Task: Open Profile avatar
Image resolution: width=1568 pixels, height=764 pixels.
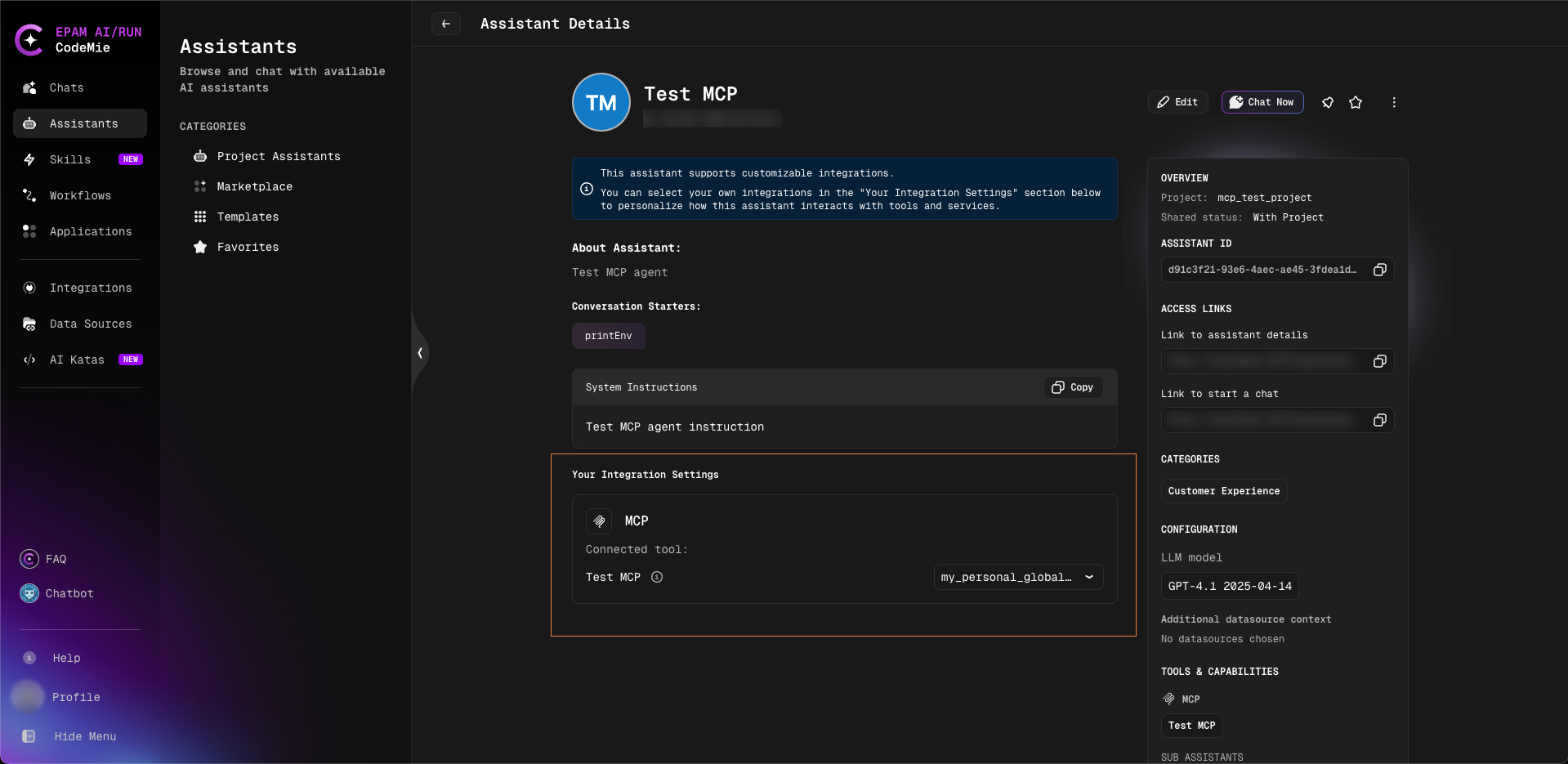Action: [27, 697]
